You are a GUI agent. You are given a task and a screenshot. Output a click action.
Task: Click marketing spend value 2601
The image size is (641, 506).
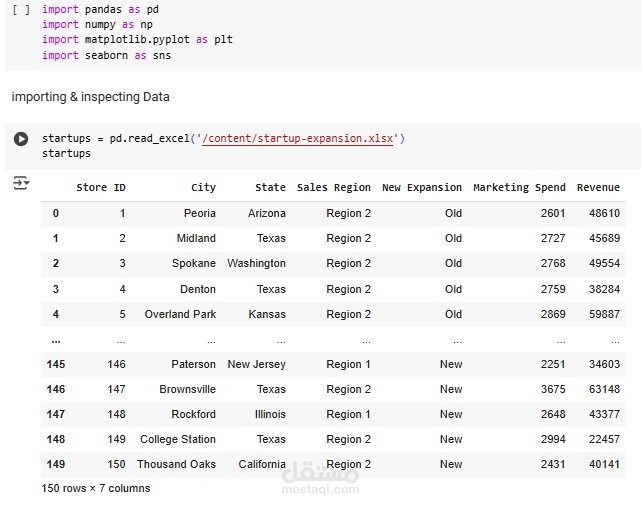(x=553, y=213)
